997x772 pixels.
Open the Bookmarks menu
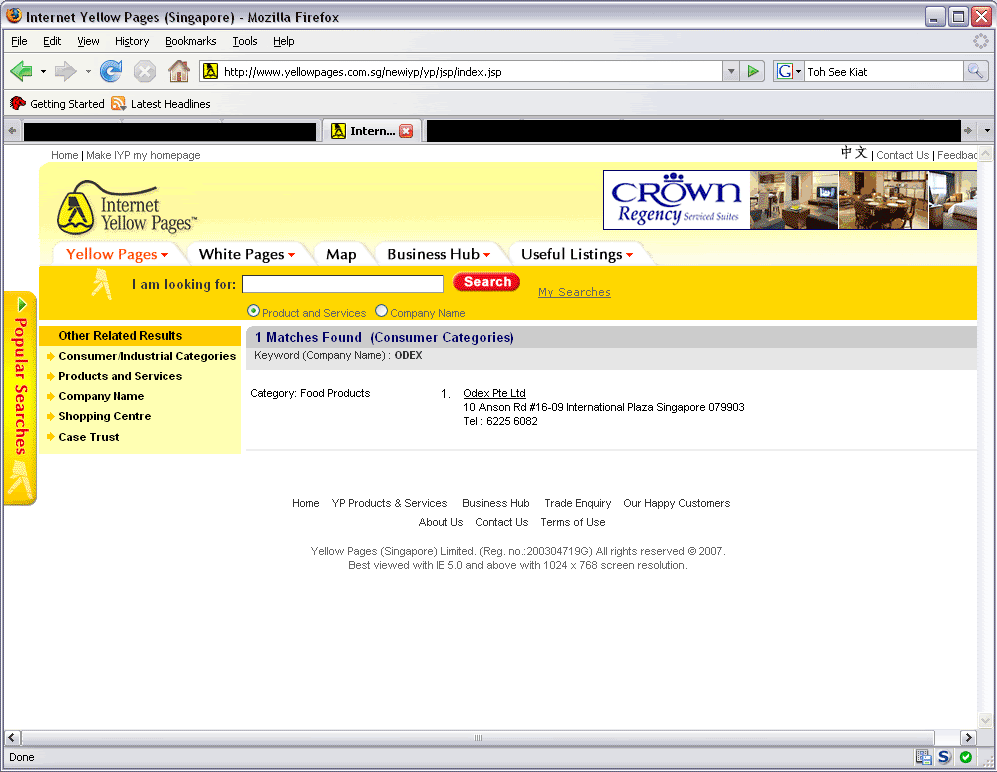pos(191,41)
